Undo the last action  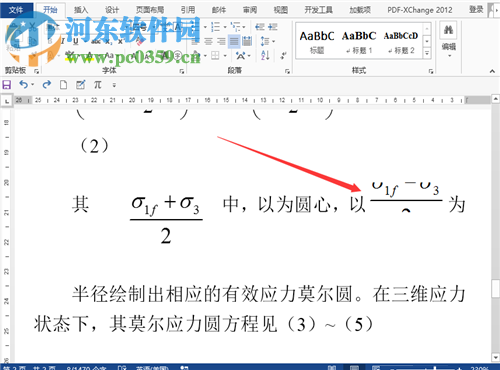[24, 85]
